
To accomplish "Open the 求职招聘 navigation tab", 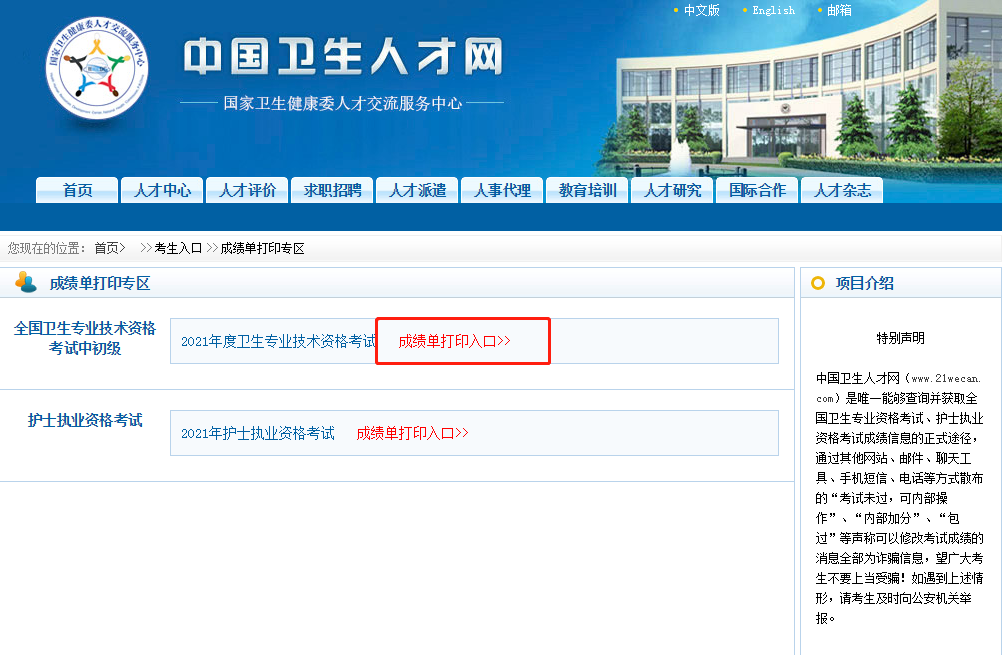I will point(332,190).
